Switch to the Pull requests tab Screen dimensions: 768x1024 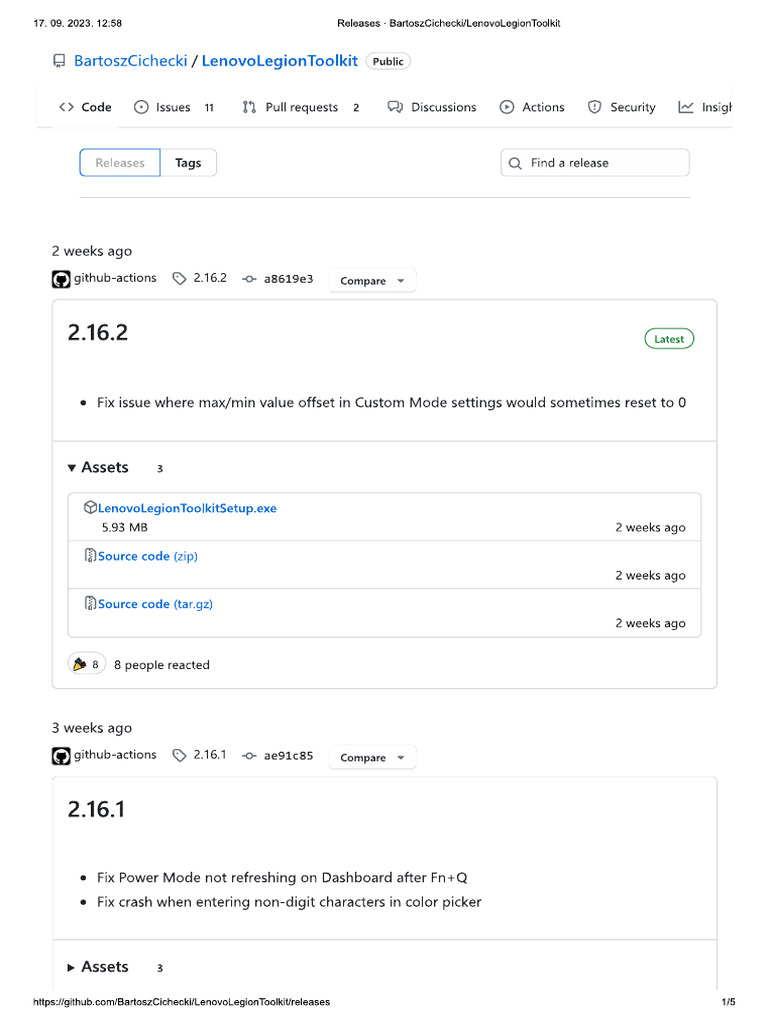point(300,107)
